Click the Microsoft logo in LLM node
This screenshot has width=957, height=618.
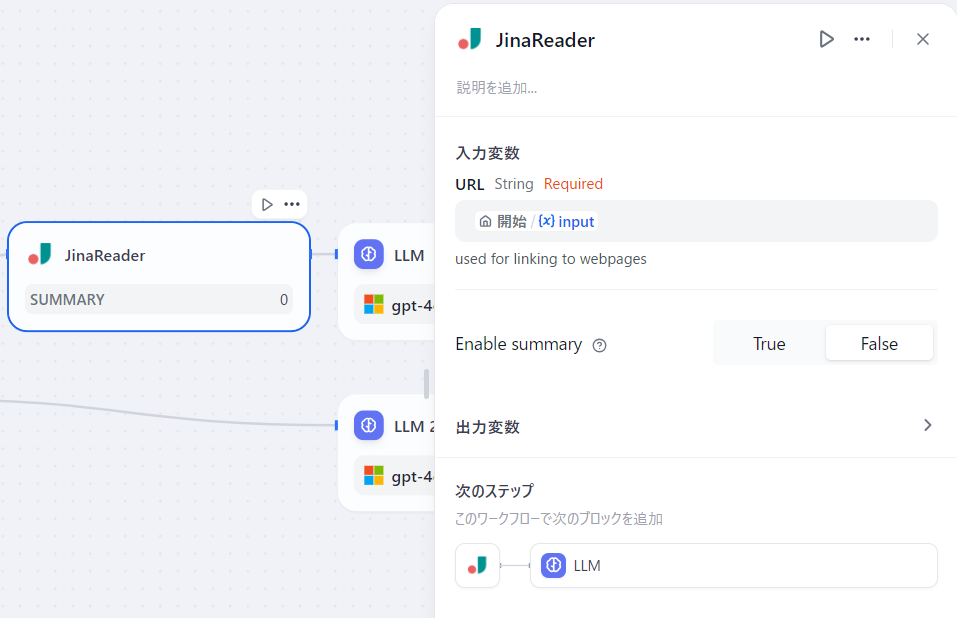click(374, 304)
